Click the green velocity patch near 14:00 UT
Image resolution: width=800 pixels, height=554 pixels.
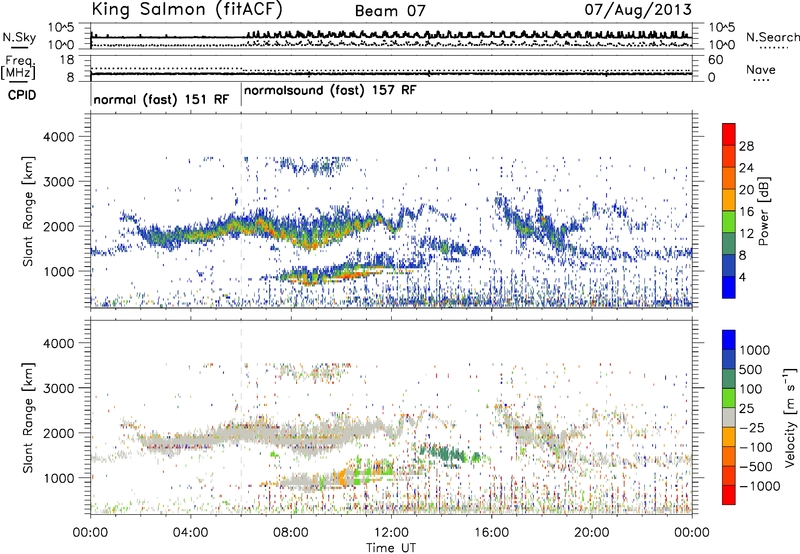pyautogui.click(x=443, y=454)
